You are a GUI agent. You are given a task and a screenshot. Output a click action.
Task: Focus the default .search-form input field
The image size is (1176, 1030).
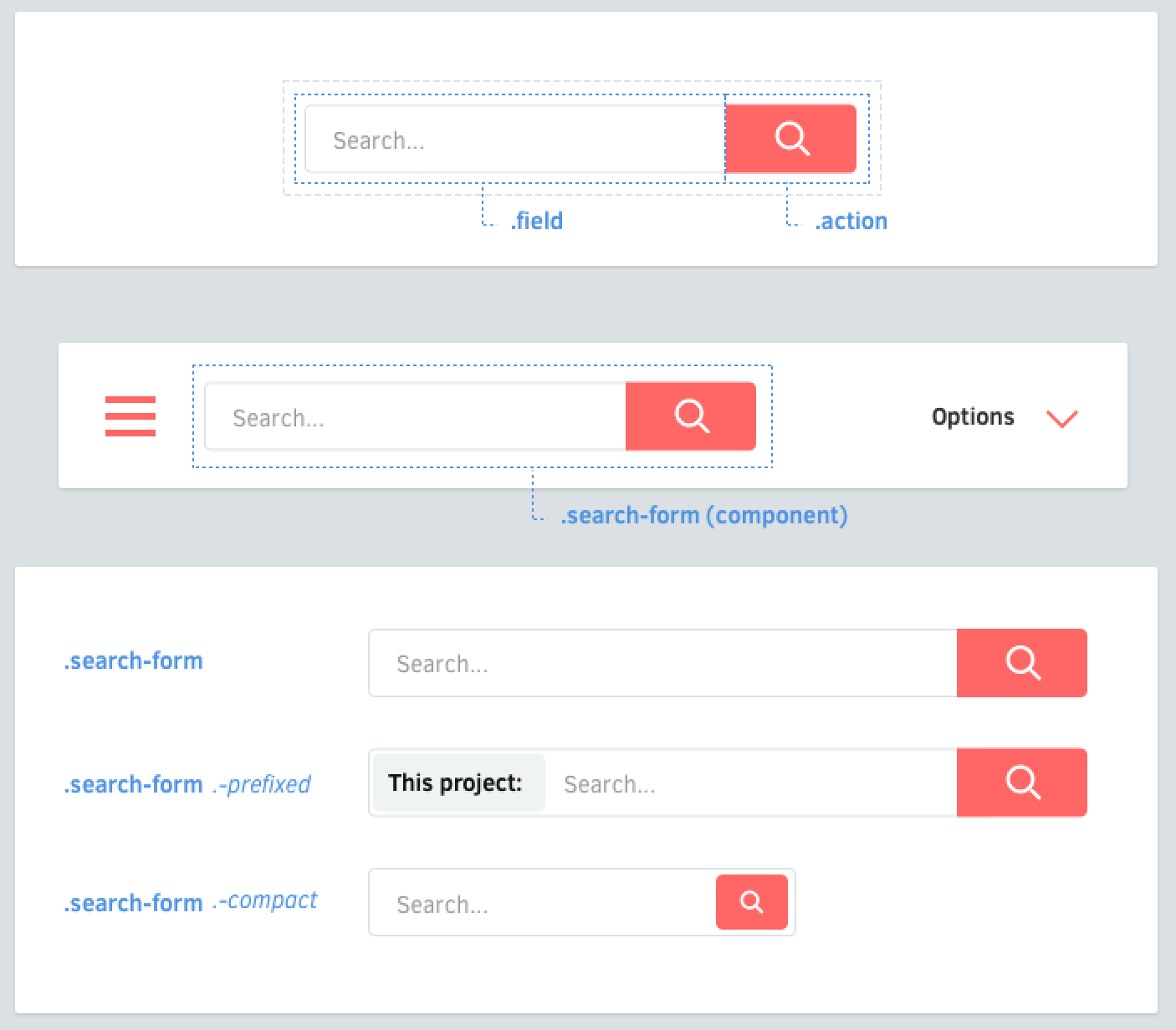coord(662,663)
